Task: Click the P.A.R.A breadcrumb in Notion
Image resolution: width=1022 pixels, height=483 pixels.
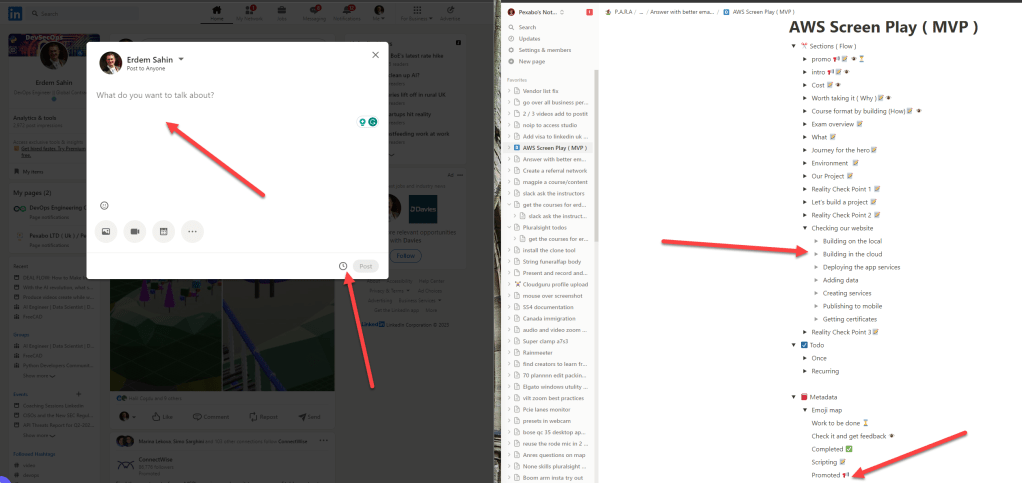Action: click(620, 12)
